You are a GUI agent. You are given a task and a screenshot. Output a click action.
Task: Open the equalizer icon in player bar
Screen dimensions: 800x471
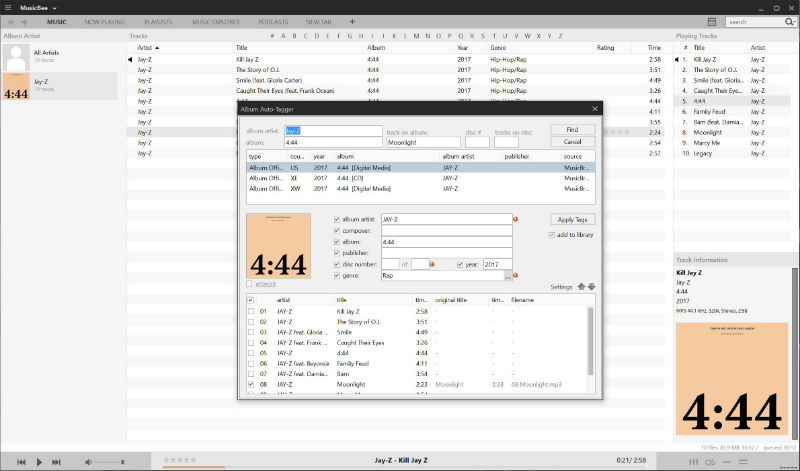pos(696,461)
